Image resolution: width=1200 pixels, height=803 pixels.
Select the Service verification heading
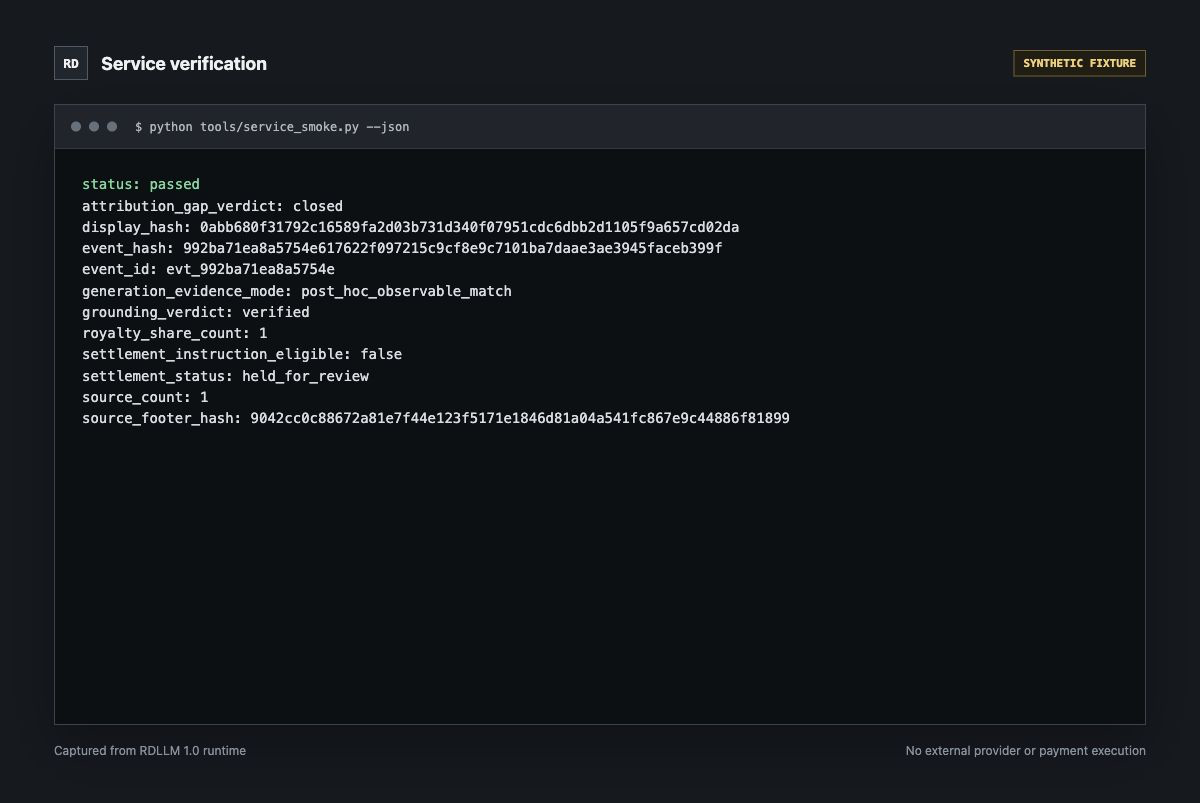(x=184, y=63)
